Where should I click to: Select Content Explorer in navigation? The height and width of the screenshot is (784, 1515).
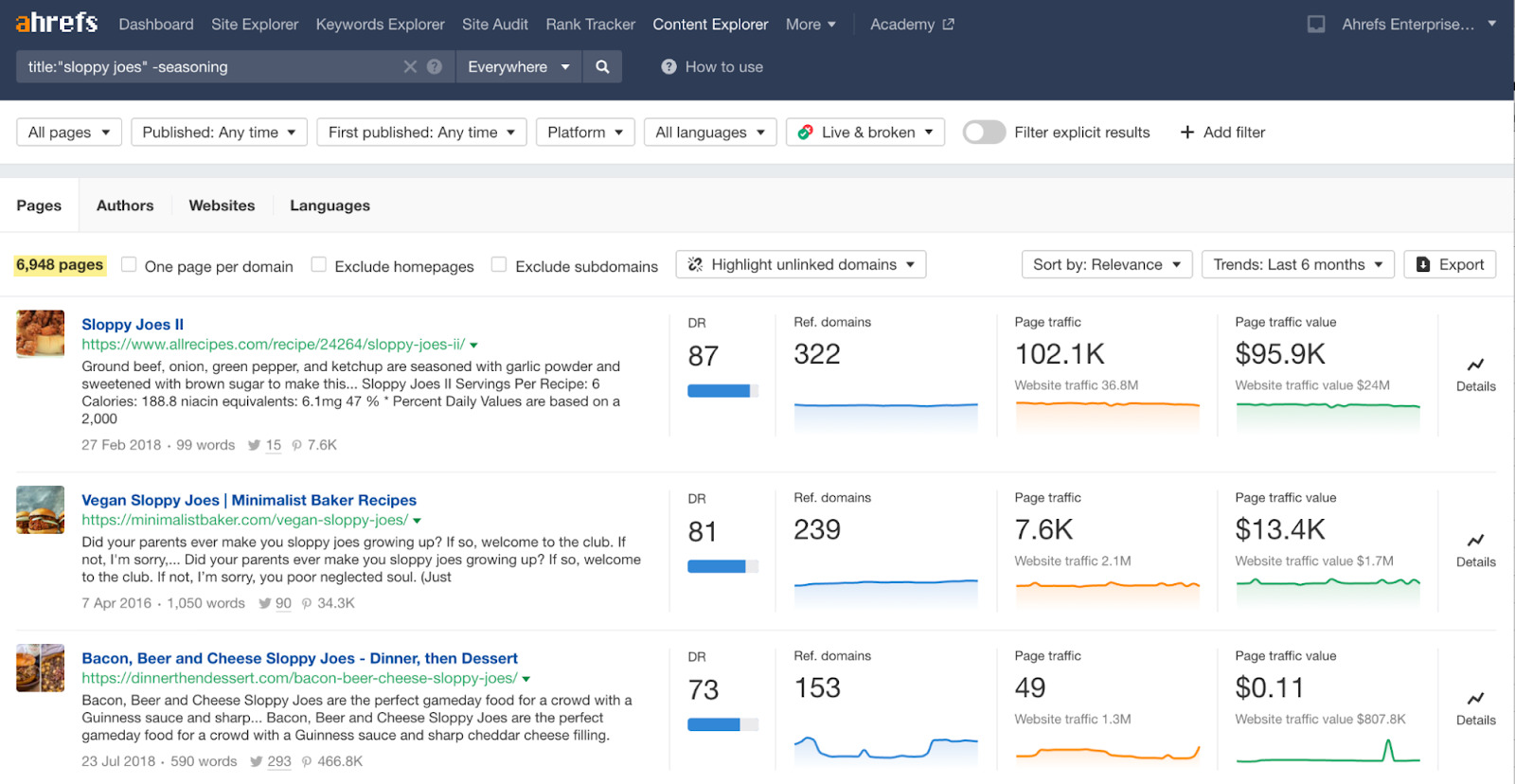pos(710,25)
